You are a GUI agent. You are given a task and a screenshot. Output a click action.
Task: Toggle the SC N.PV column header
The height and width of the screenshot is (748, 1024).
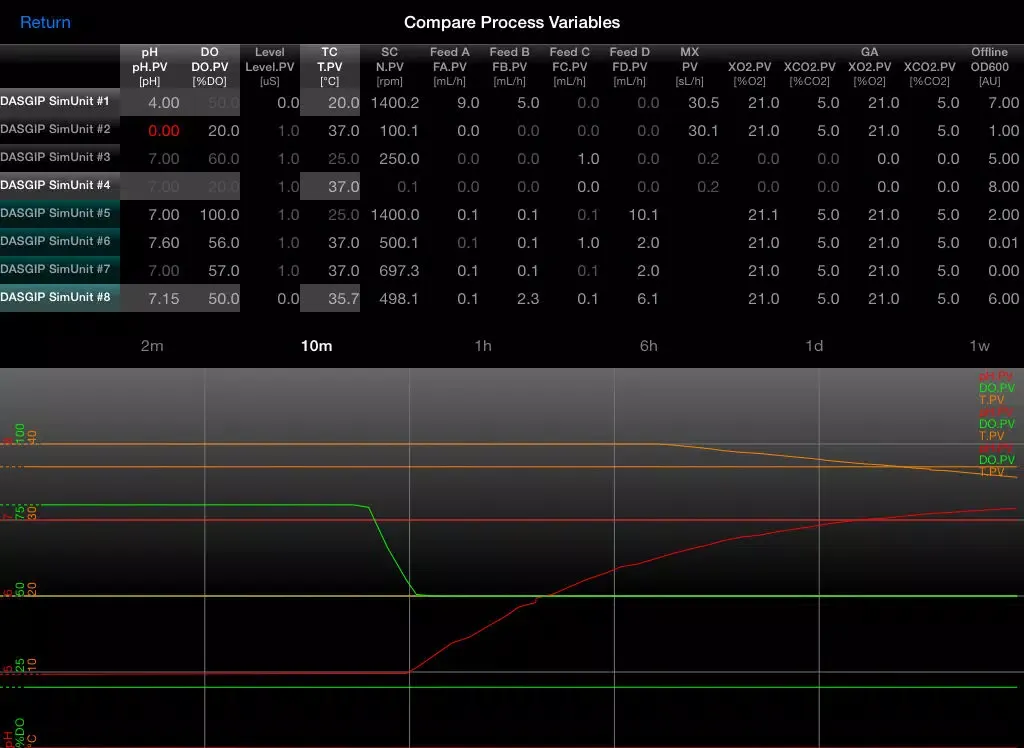coord(389,67)
